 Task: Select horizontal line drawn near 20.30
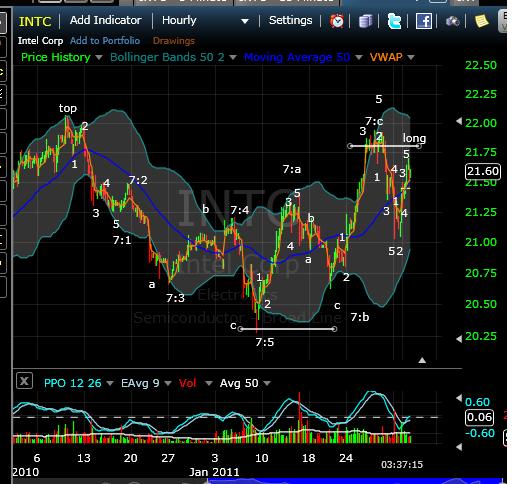(x=287, y=329)
